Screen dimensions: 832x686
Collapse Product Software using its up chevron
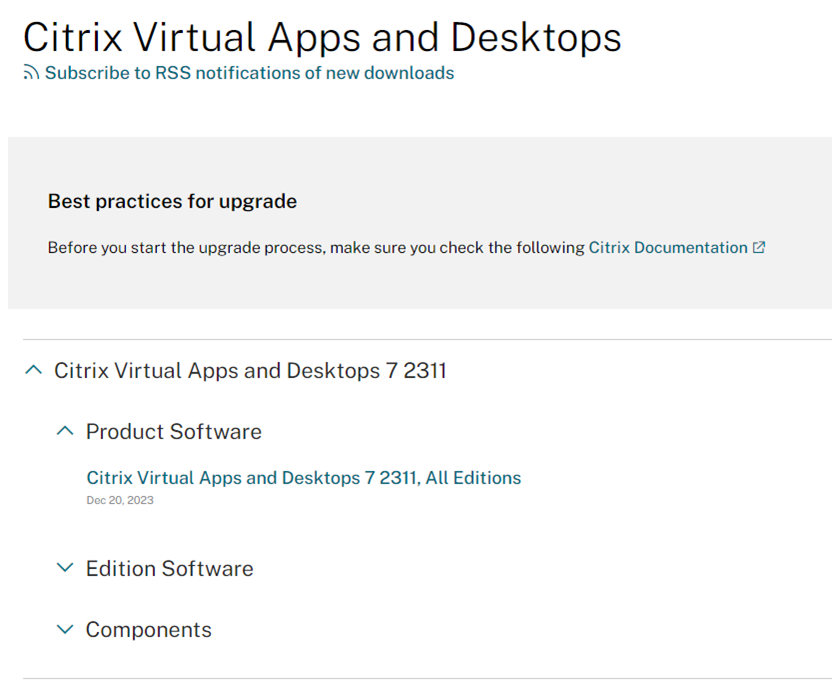pos(65,431)
